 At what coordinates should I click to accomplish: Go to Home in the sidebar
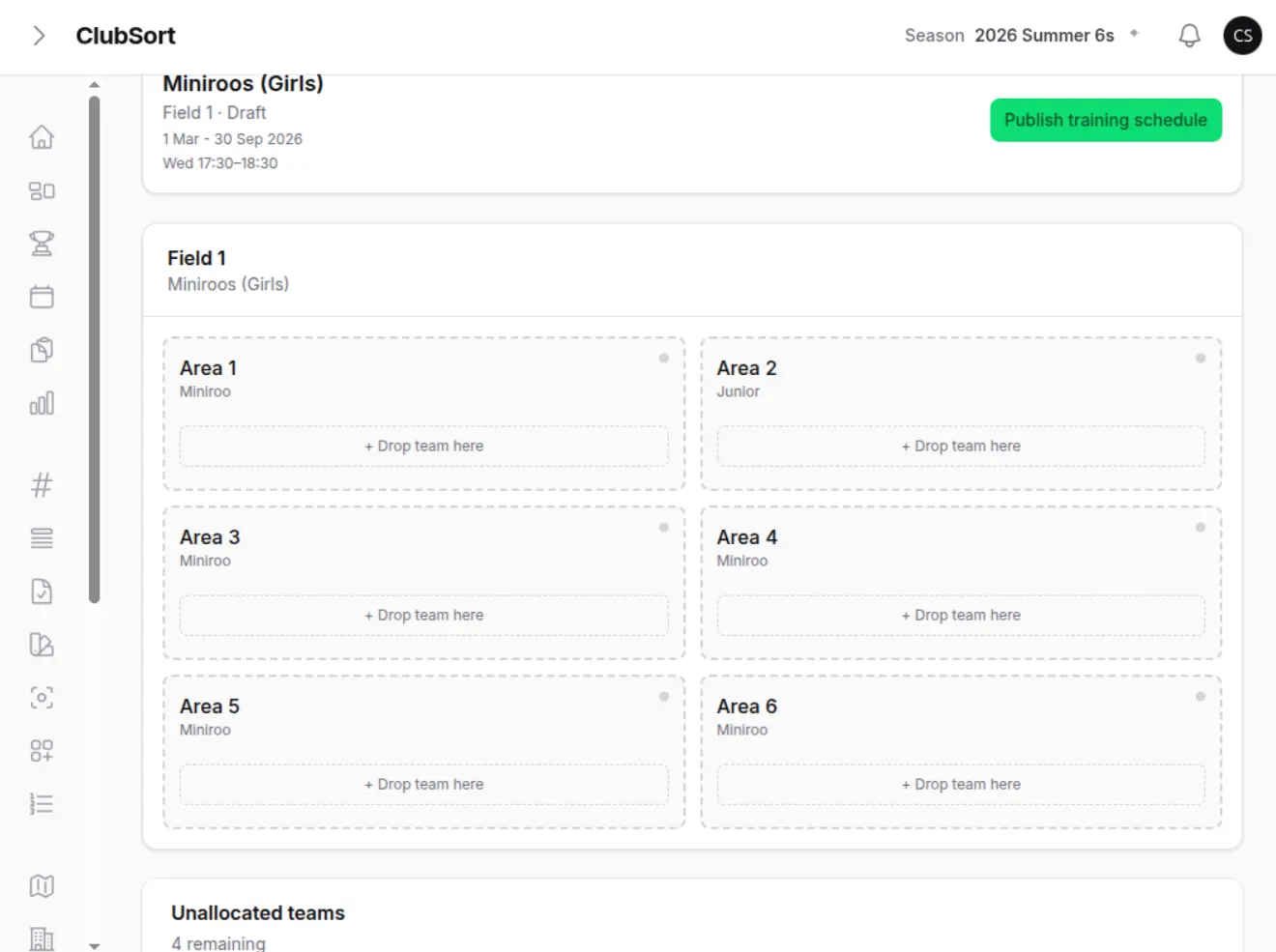click(42, 137)
